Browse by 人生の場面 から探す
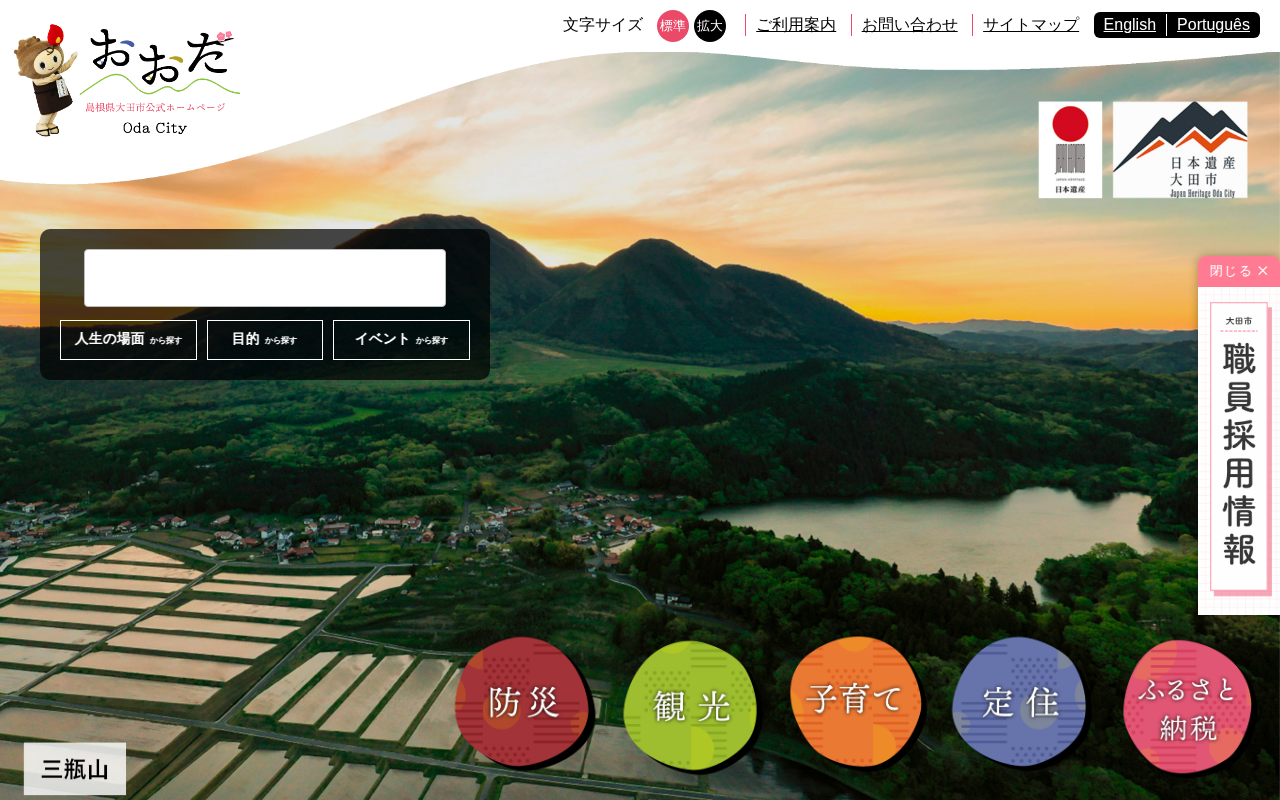Viewport: 1280px width, 800px height. [128, 340]
